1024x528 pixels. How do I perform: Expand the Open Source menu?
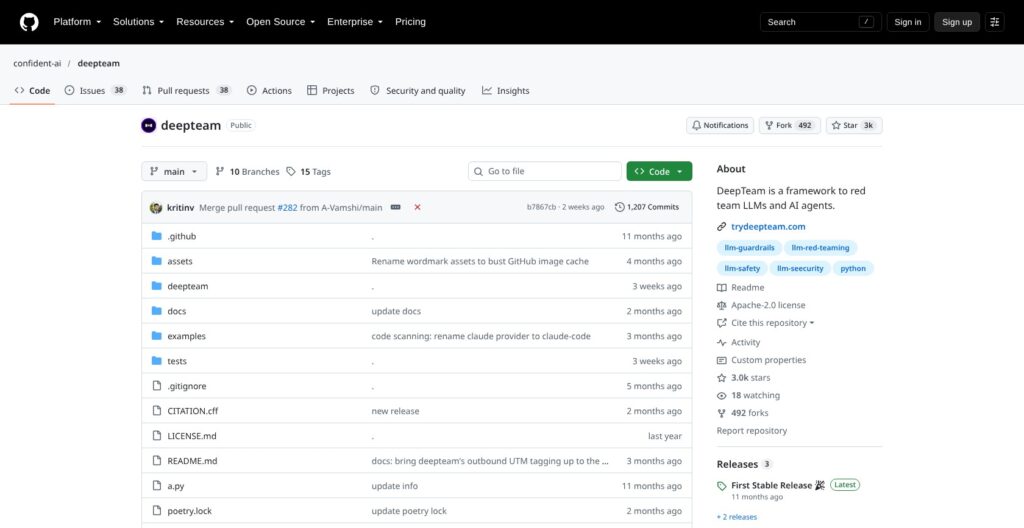pyautogui.click(x=281, y=22)
